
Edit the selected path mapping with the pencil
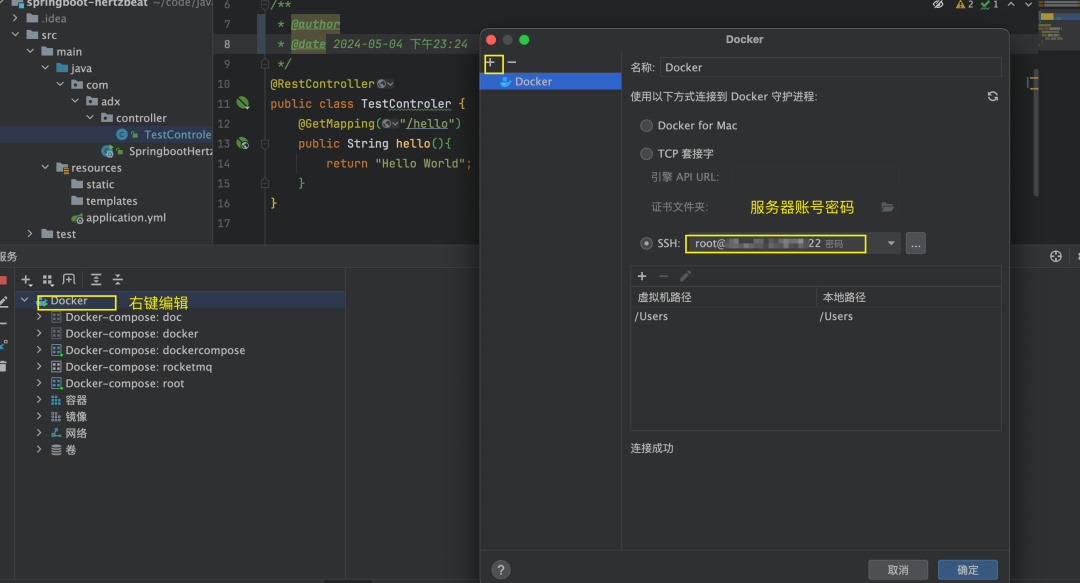[x=685, y=276]
